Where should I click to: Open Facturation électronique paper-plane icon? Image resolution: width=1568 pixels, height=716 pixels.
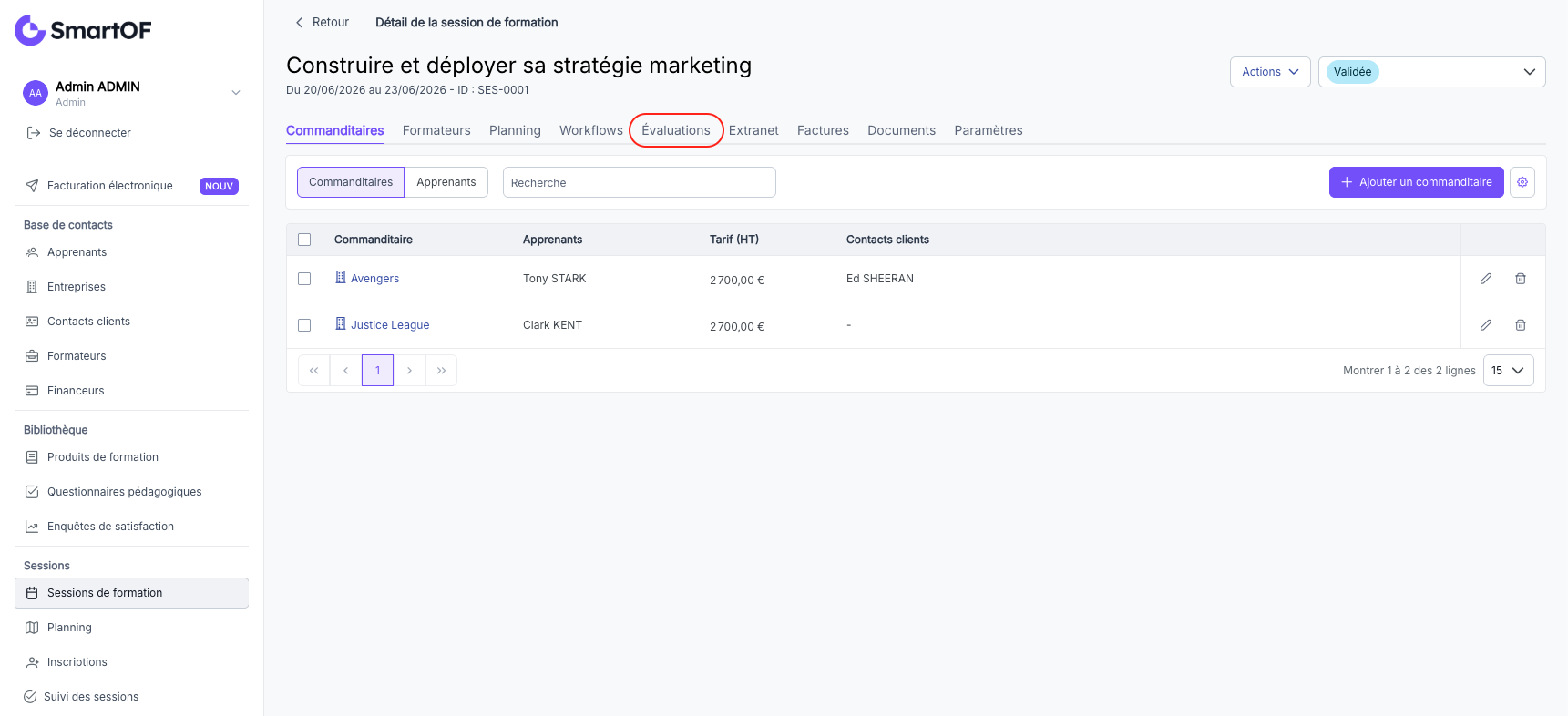click(x=32, y=186)
